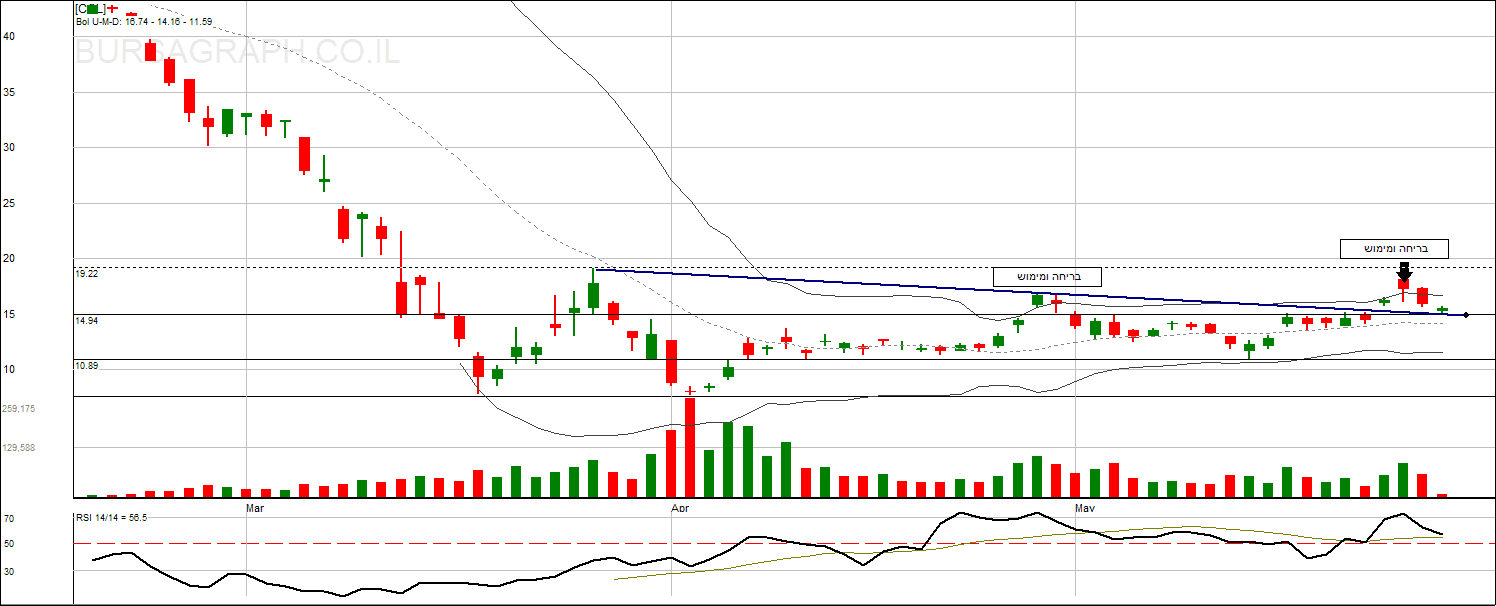Select the RSI 14/14 = 56.5 label
Viewport: 1496px width, 606px height.
[x=112, y=517]
